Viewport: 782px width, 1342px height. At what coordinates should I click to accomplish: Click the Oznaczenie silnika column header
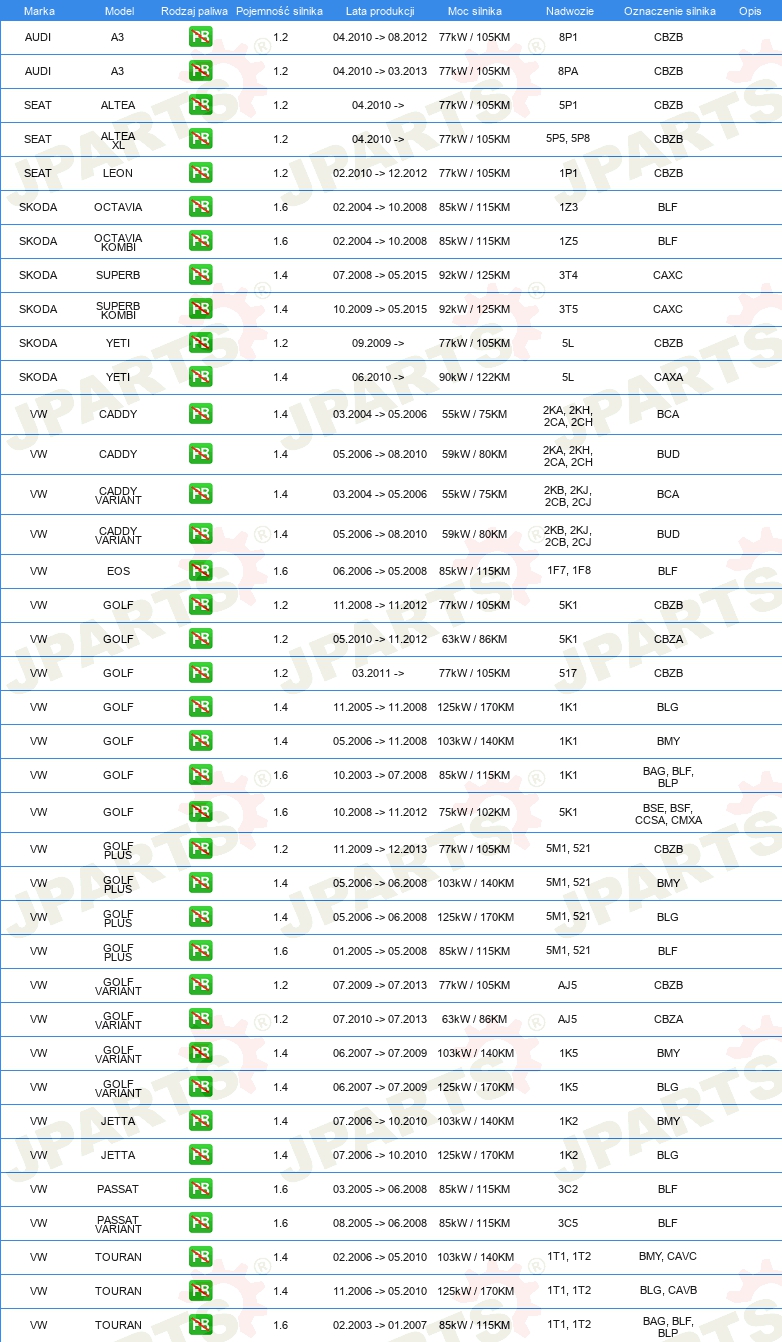[670, 10]
